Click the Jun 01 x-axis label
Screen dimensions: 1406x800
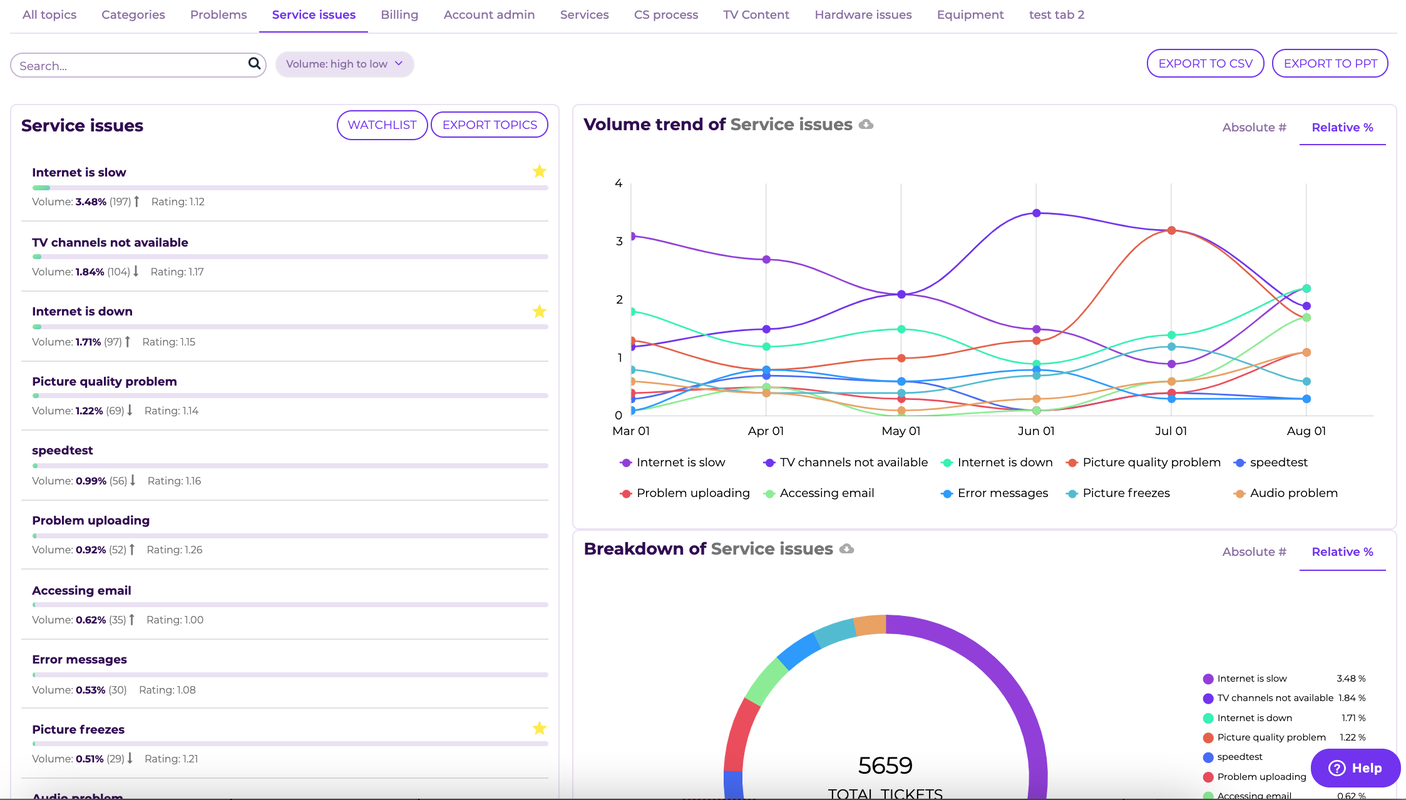1036,431
